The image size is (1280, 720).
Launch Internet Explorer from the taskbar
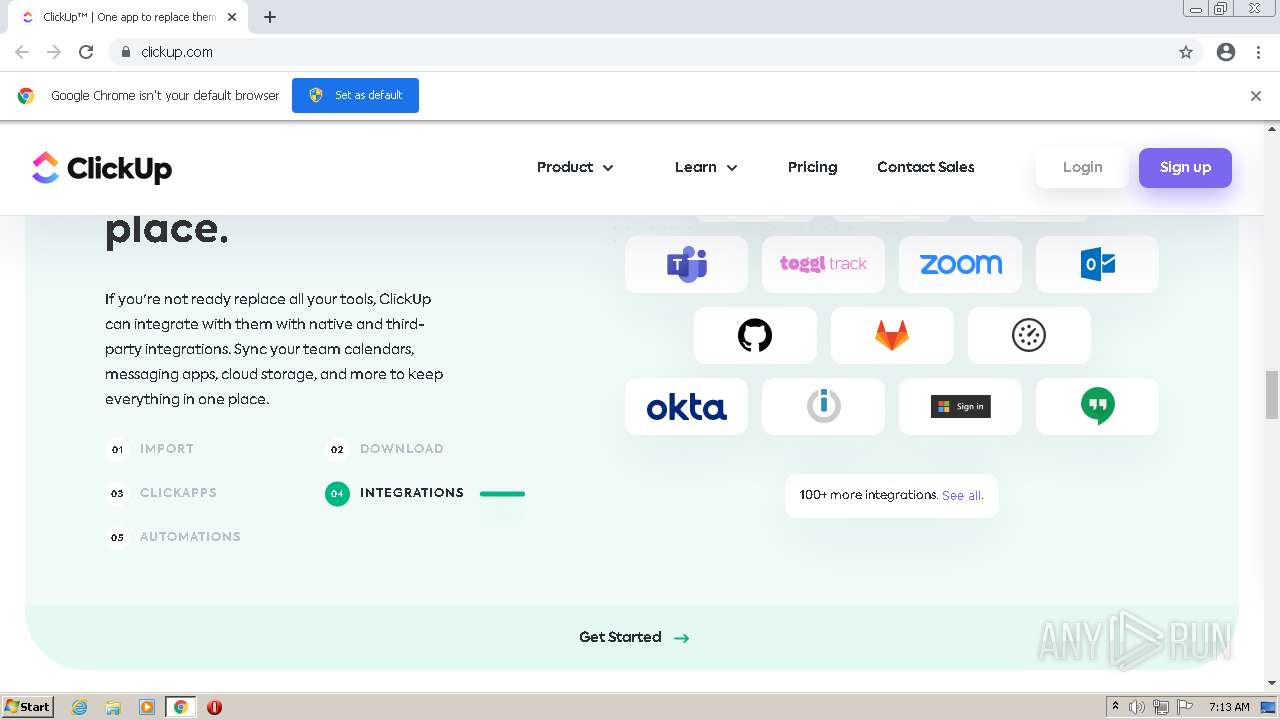coord(80,707)
